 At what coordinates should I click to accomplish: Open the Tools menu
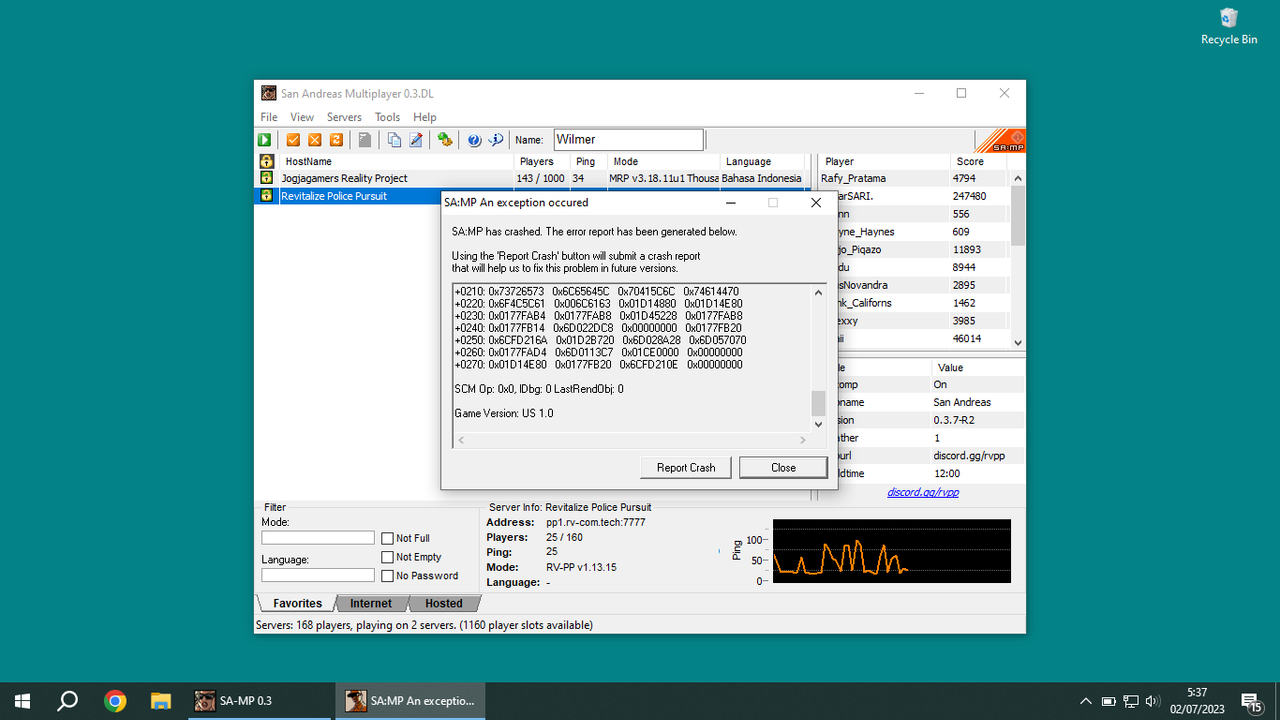click(x=387, y=117)
